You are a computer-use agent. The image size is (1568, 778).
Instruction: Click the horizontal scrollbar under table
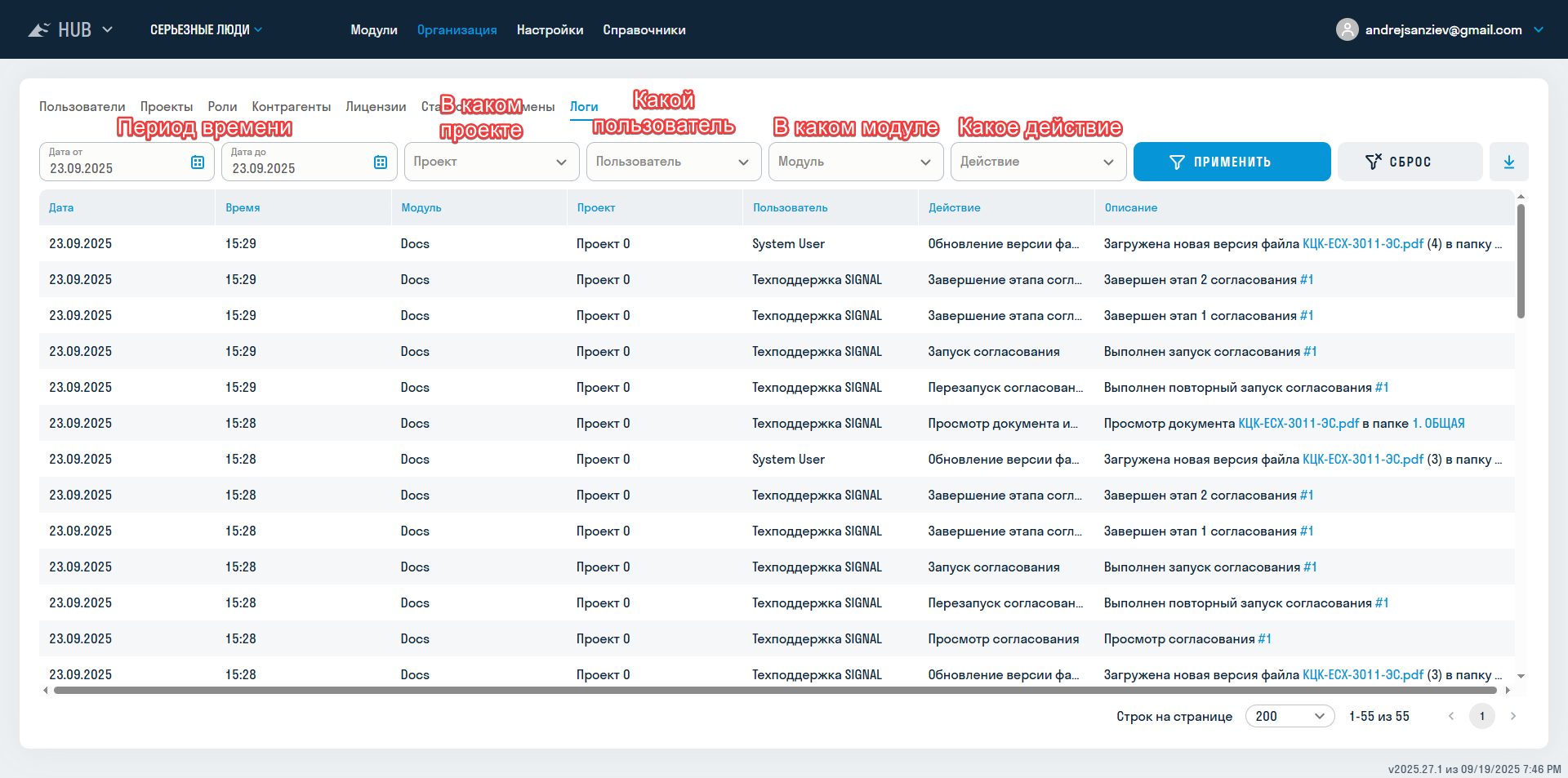coord(774,691)
